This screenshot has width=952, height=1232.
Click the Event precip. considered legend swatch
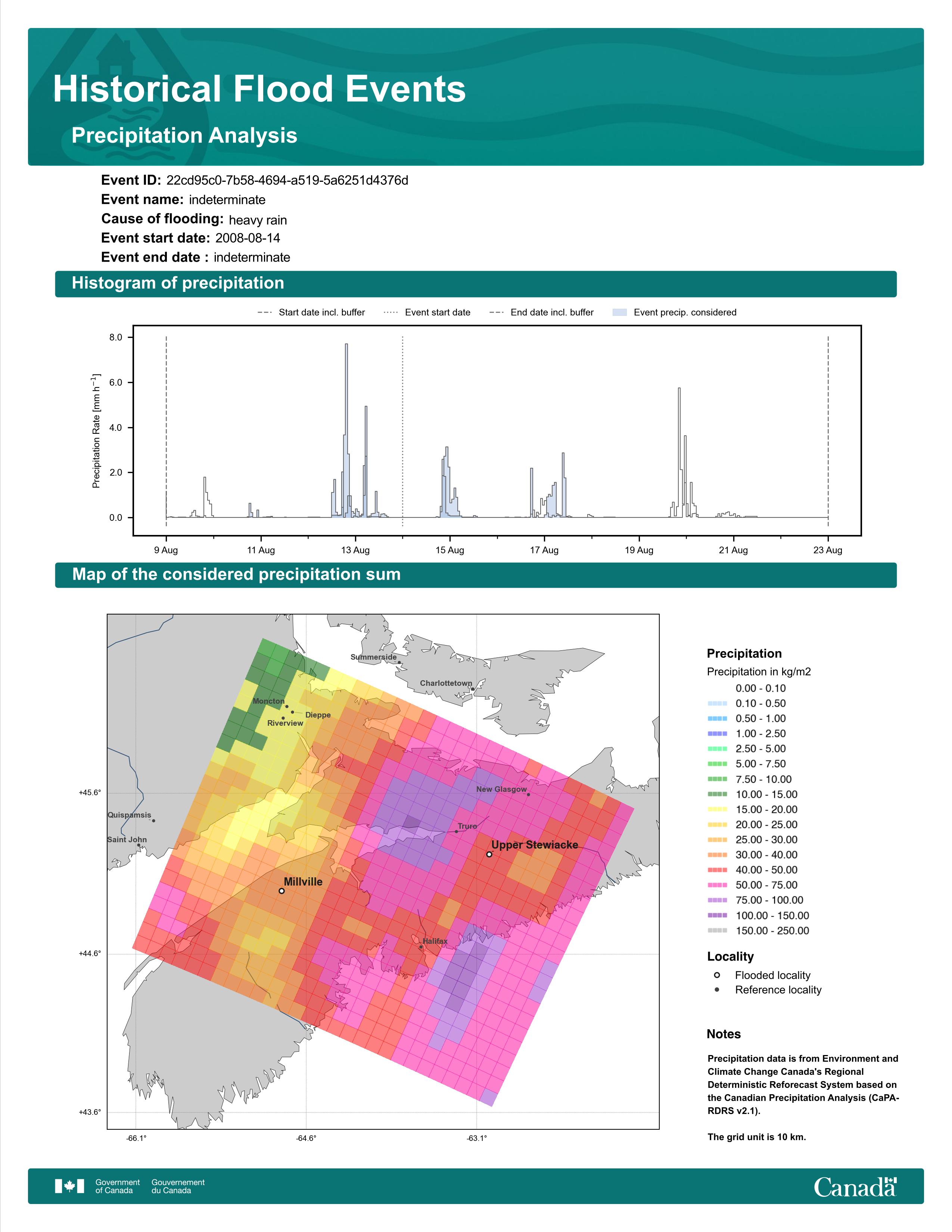619,312
